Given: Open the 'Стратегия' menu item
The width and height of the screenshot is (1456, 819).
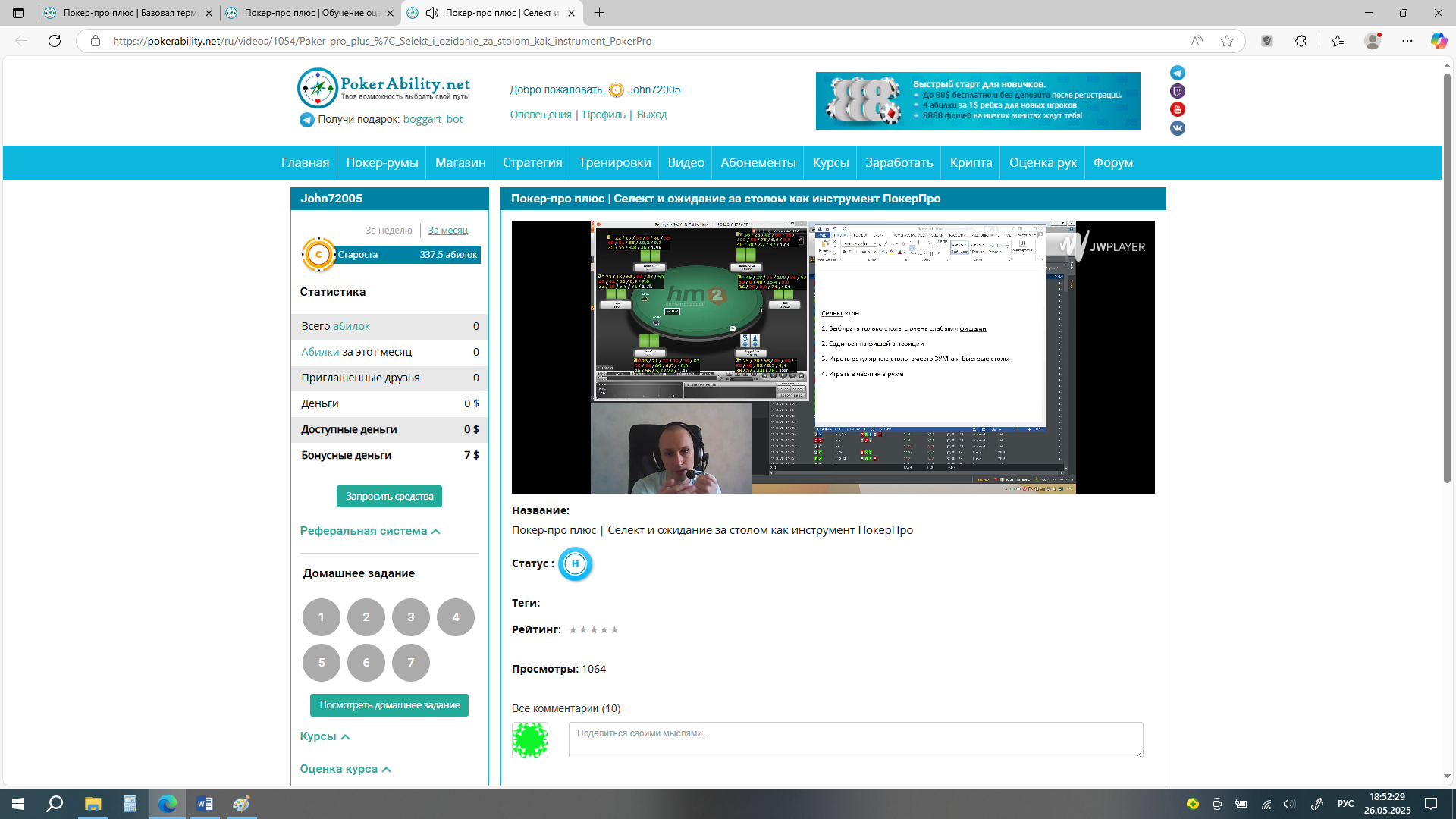Looking at the screenshot, I should [532, 162].
